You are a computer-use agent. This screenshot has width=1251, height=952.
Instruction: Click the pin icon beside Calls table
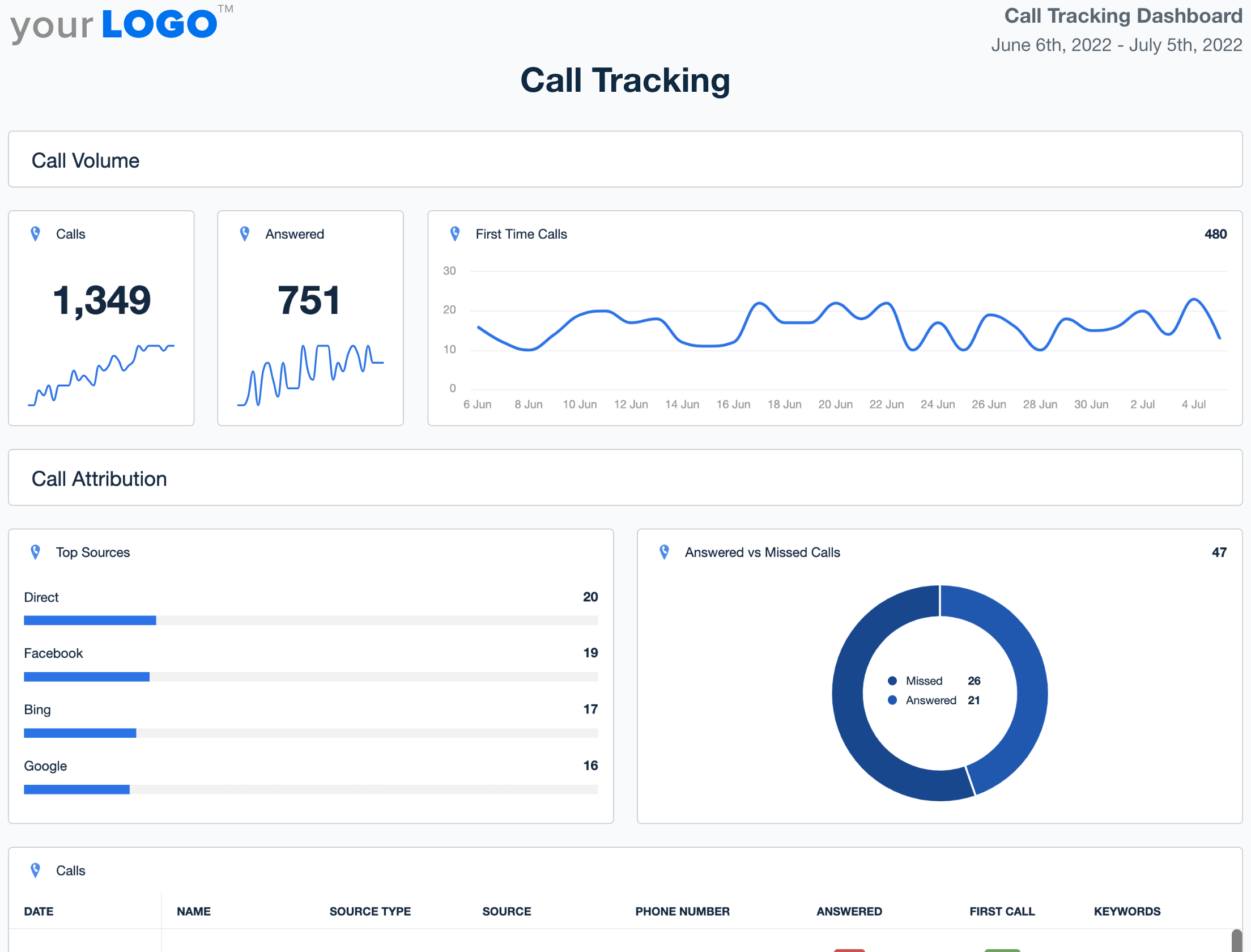click(35, 870)
